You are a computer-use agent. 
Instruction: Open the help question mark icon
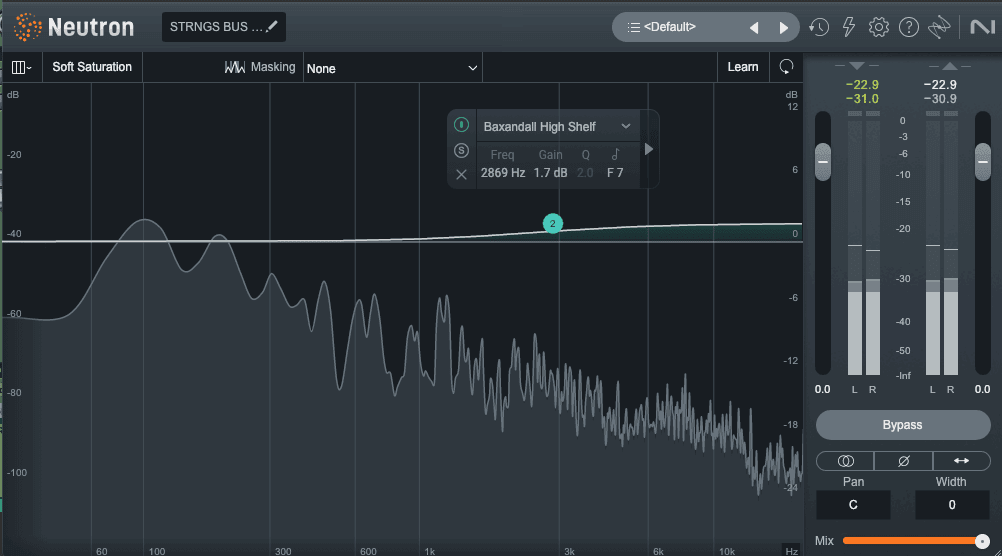(x=909, y=27)
